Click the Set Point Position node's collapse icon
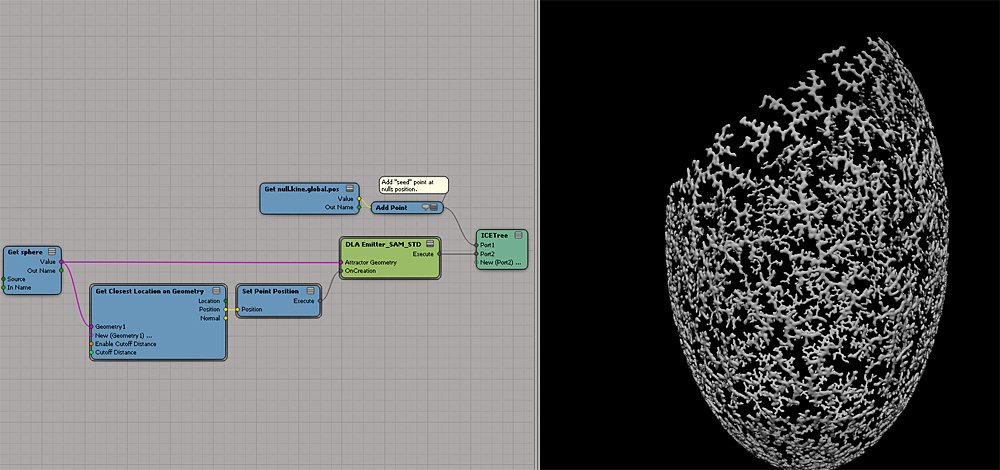This screenshot has width=1000, height=470. [x=311, y=291]
